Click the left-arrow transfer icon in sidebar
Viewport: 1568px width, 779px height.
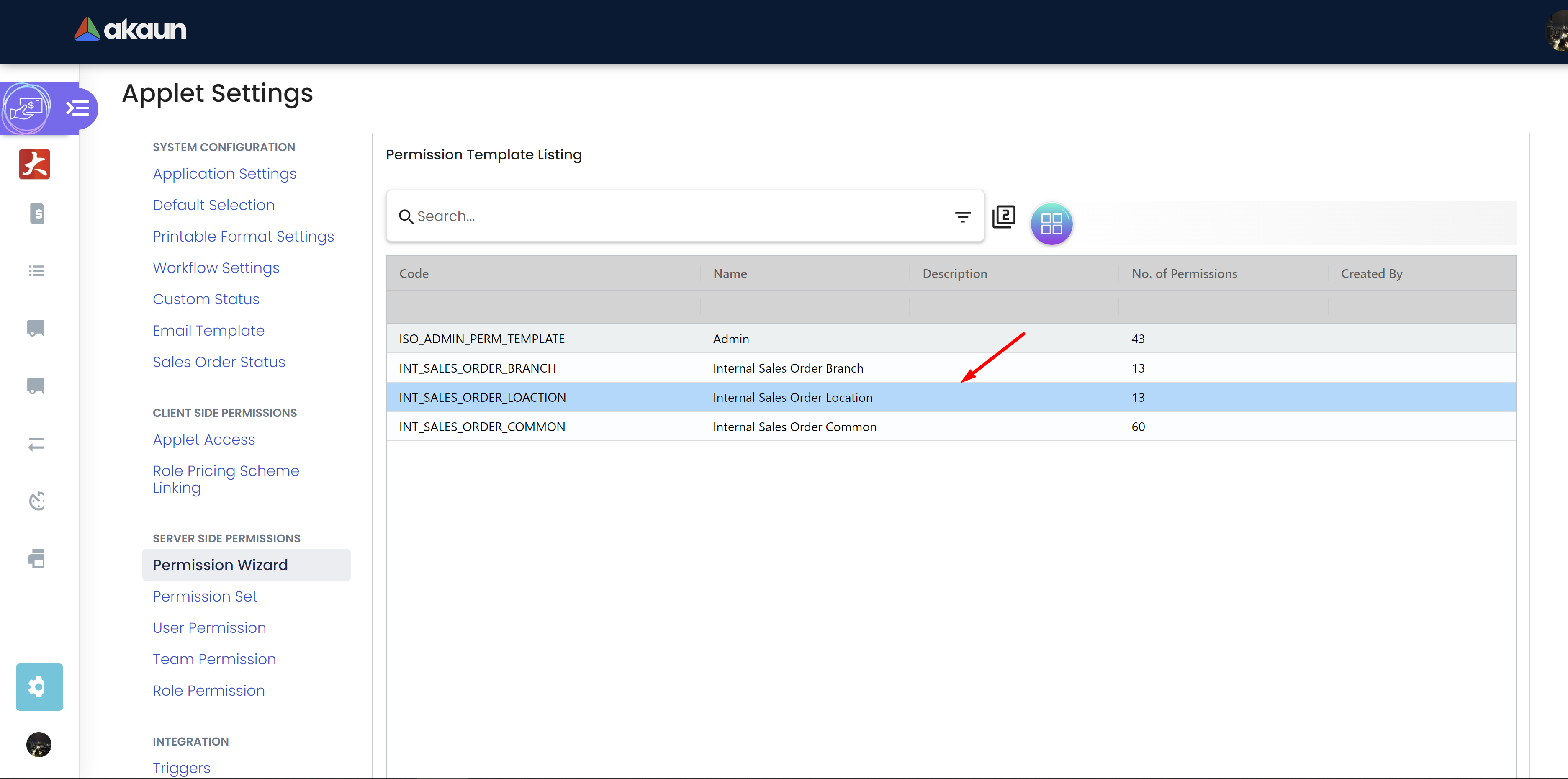(x=37, y=444)
